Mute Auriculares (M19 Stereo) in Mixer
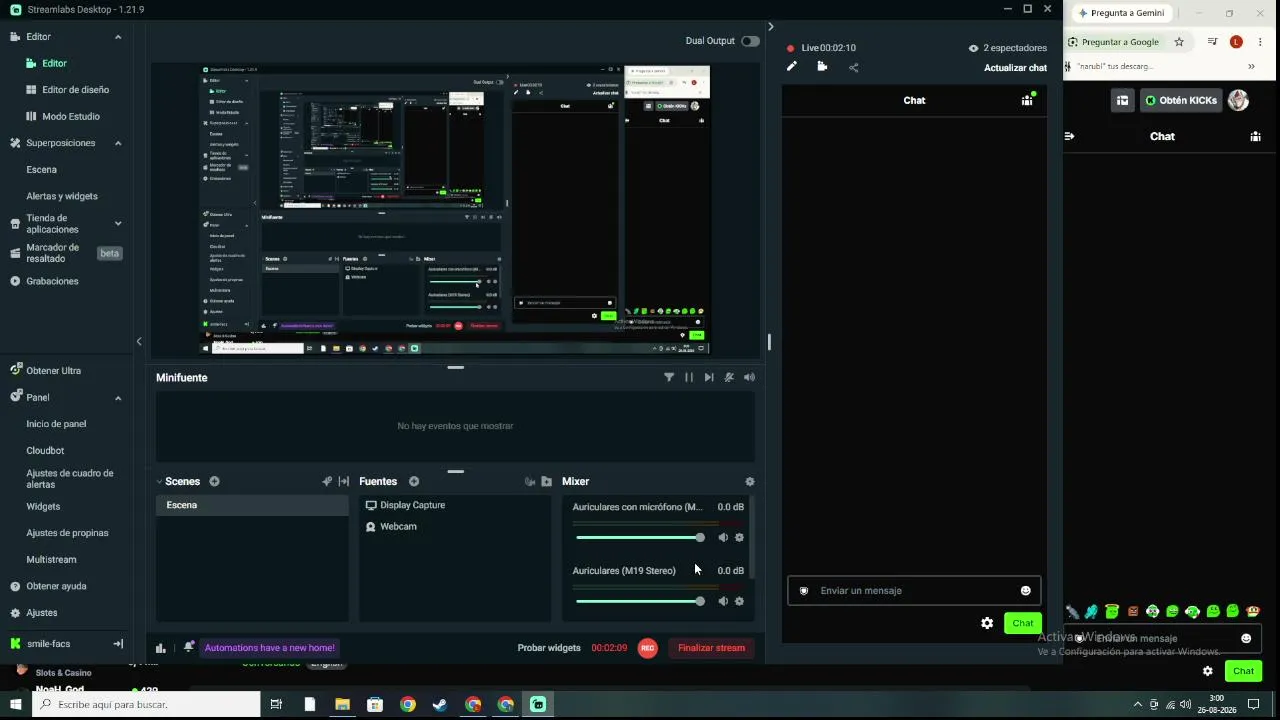This screenshot has height=720, width=1280. 723,601
